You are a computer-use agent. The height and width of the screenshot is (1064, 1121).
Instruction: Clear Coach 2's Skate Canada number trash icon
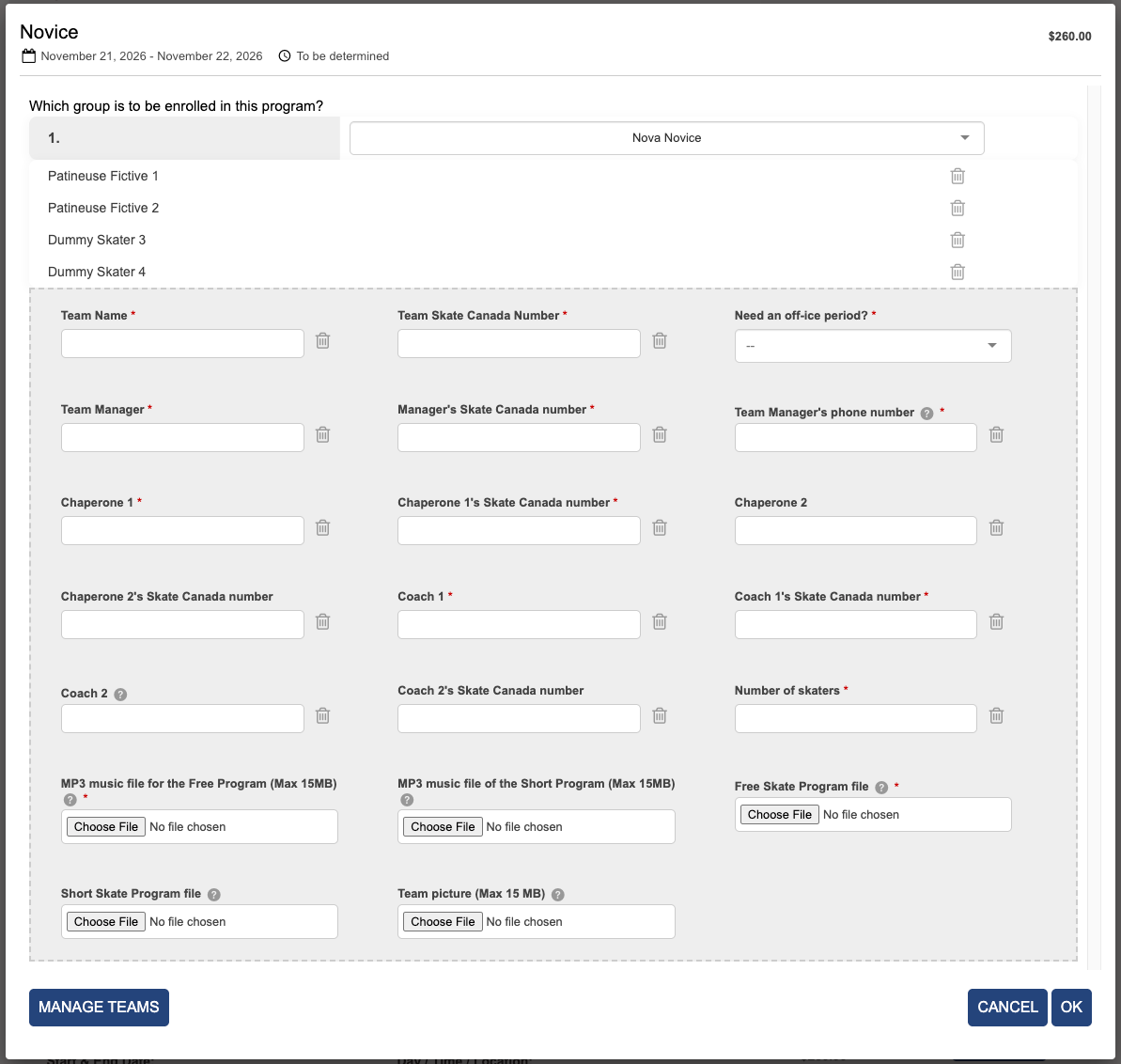(x=660, y=716)
